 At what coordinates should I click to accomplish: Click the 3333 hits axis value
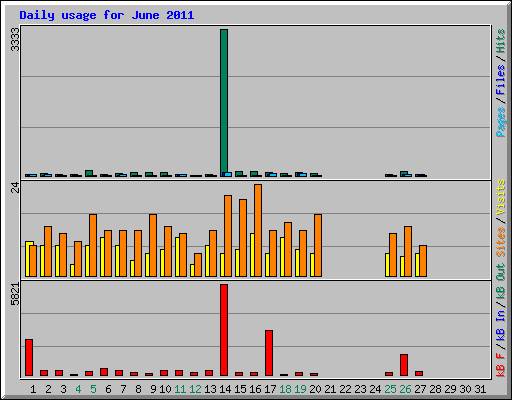(15, 40)
